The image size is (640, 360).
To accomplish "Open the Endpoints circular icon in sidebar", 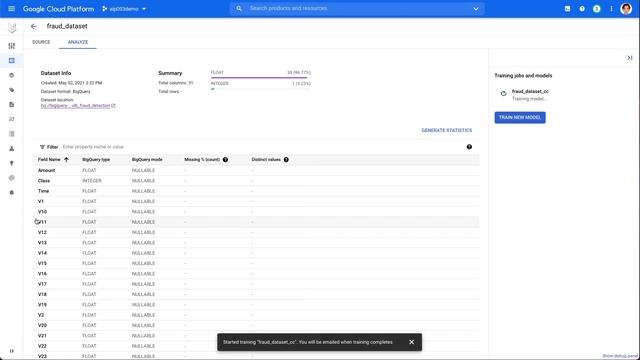I will 12,178.
